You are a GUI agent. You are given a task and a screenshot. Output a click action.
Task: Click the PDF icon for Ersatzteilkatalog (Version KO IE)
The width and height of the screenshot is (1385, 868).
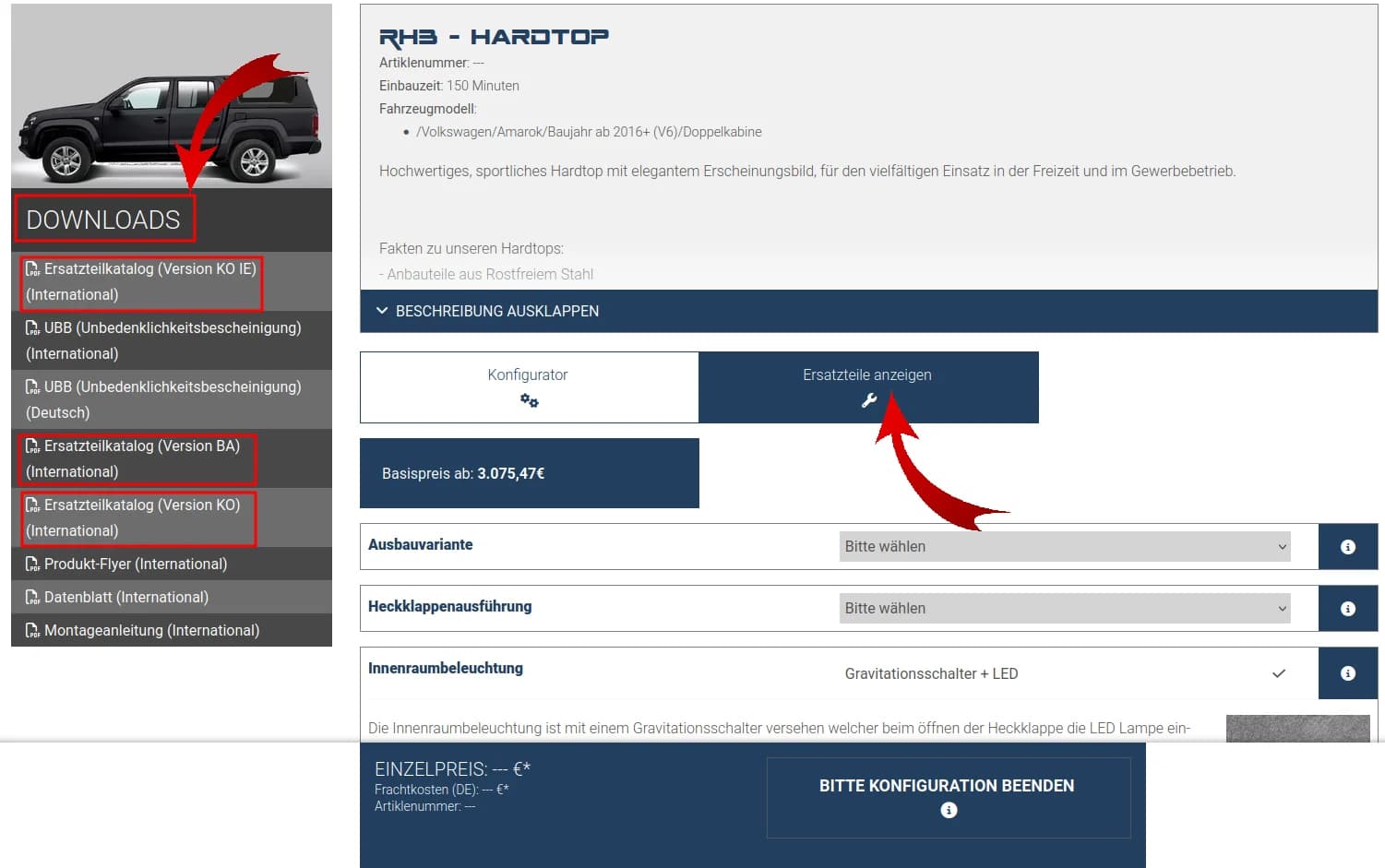tap(33, 269)
